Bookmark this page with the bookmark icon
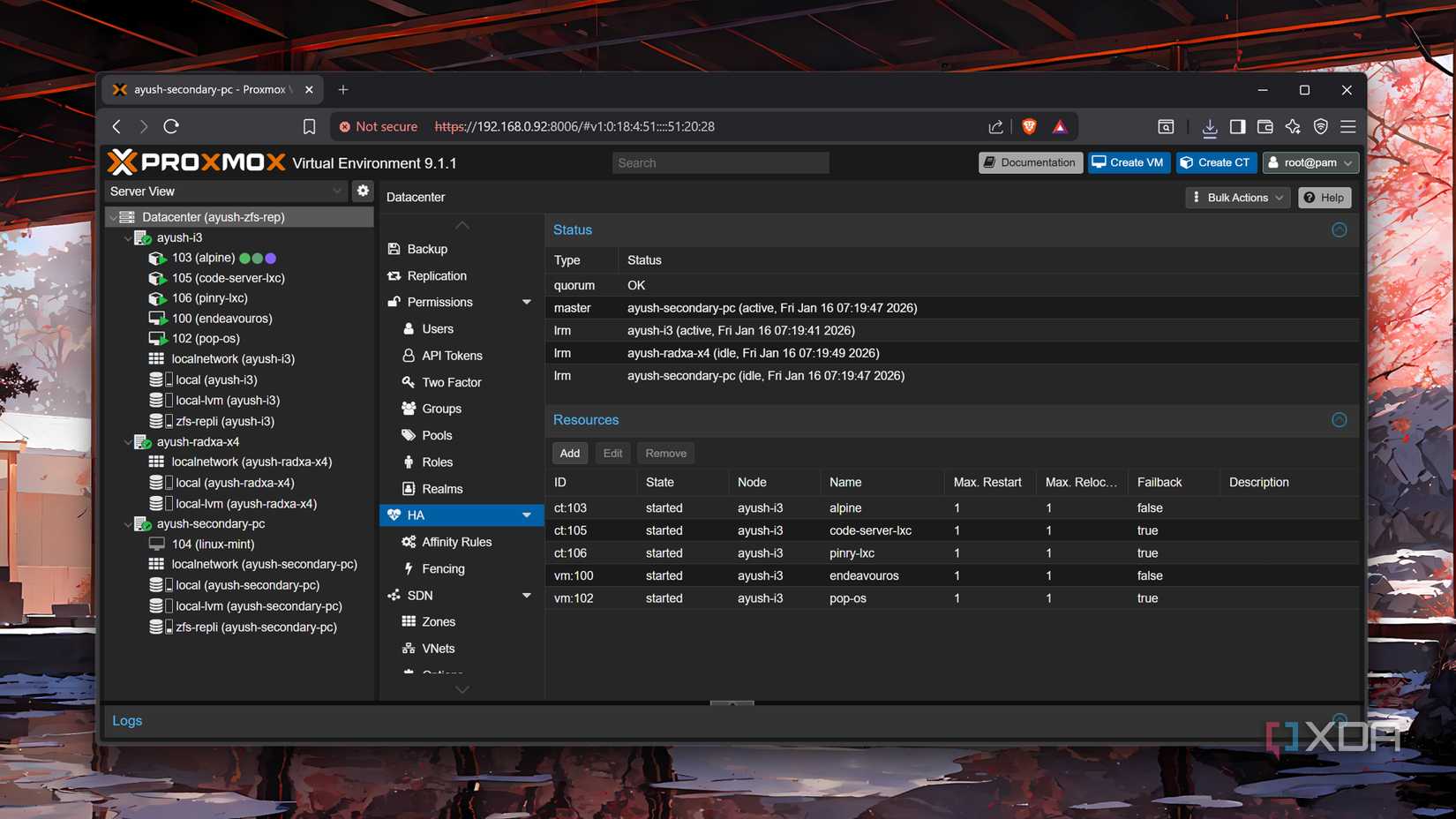Image resolution: width=1456 pixels, height=819 pixels. coord(309,126)
